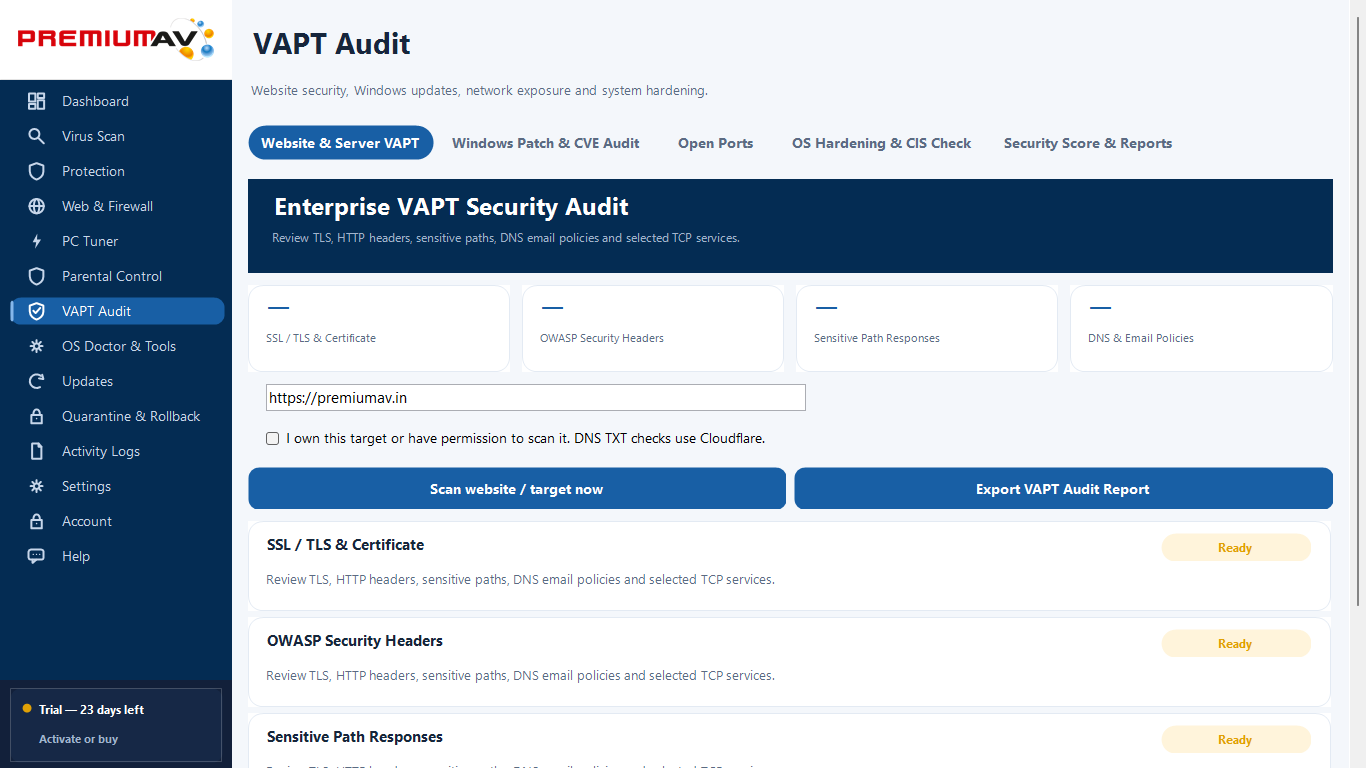This screenshot has width=1366, height=768.
Task: Click the PC Tuner lightning icon
Action: 37,241
